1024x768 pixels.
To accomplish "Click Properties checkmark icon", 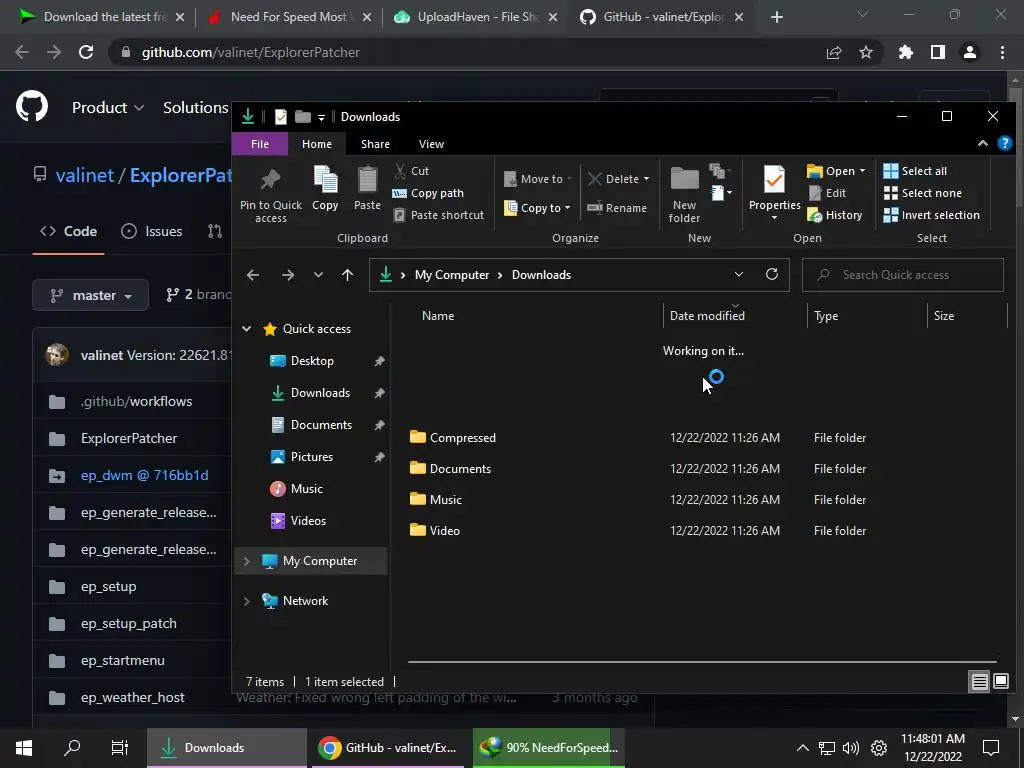I will pos(775,180).
